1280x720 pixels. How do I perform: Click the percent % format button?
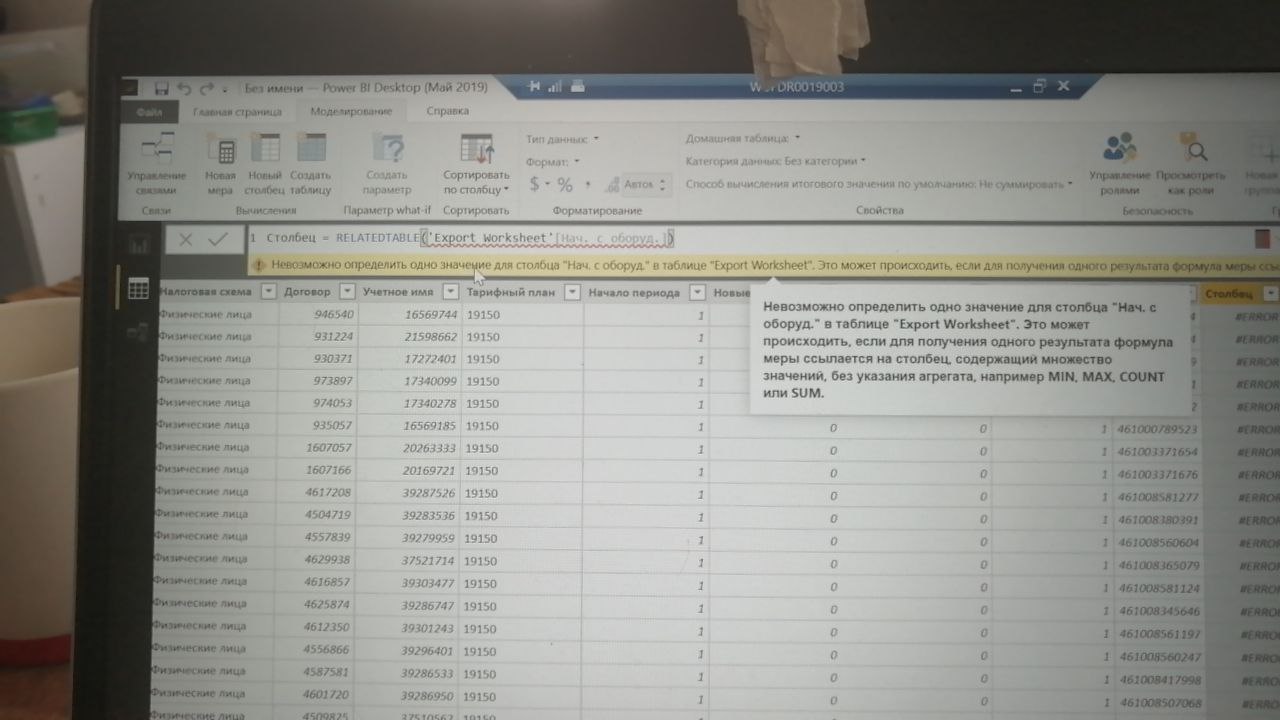(x=565, y=184)
